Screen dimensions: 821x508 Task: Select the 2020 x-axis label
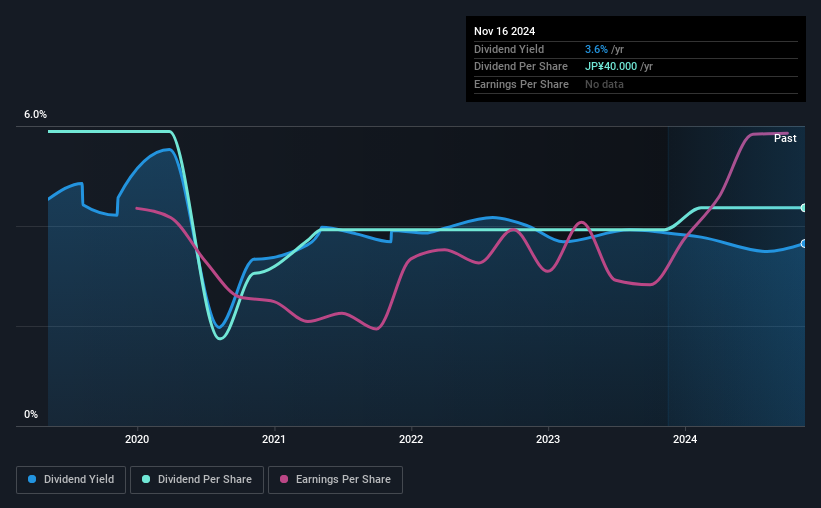click(x=137, y=439)
